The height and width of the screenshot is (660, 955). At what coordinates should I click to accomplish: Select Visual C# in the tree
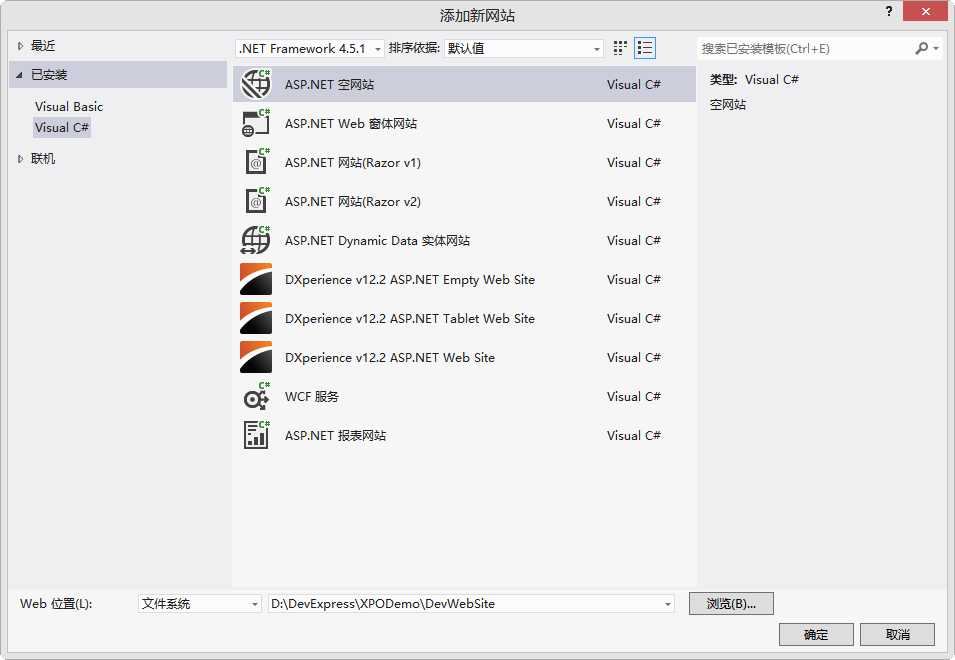click(x=62, y=127)
